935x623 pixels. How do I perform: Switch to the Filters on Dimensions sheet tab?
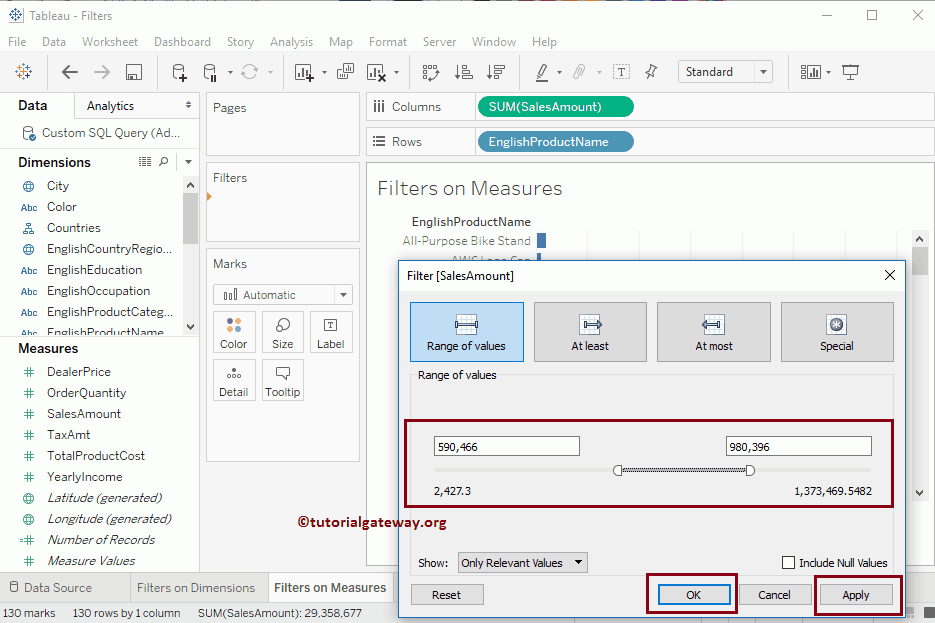coord(198,587)
